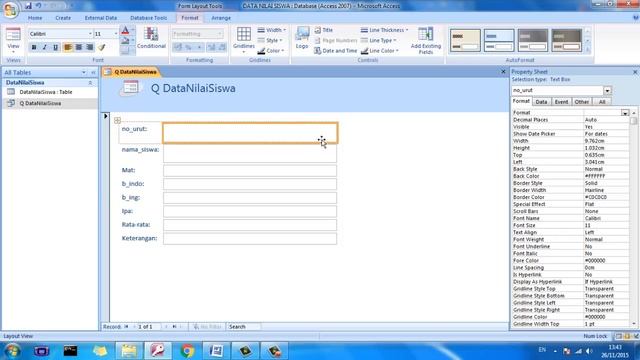Switch to the Create ribbon tab
Image resolution: width=640 pixels, height=360 pixels.
pyautogui.click(x=63, y=18)
